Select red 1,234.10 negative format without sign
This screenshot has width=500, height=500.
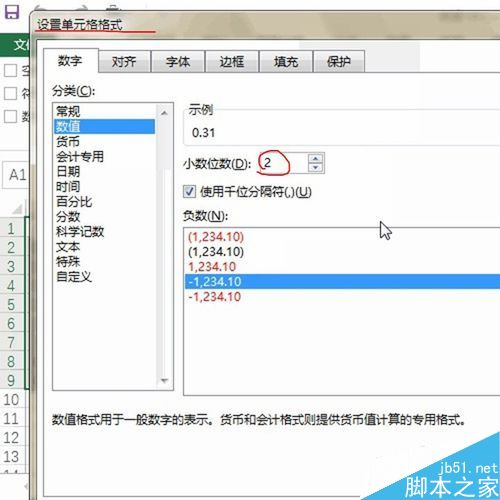342,267
